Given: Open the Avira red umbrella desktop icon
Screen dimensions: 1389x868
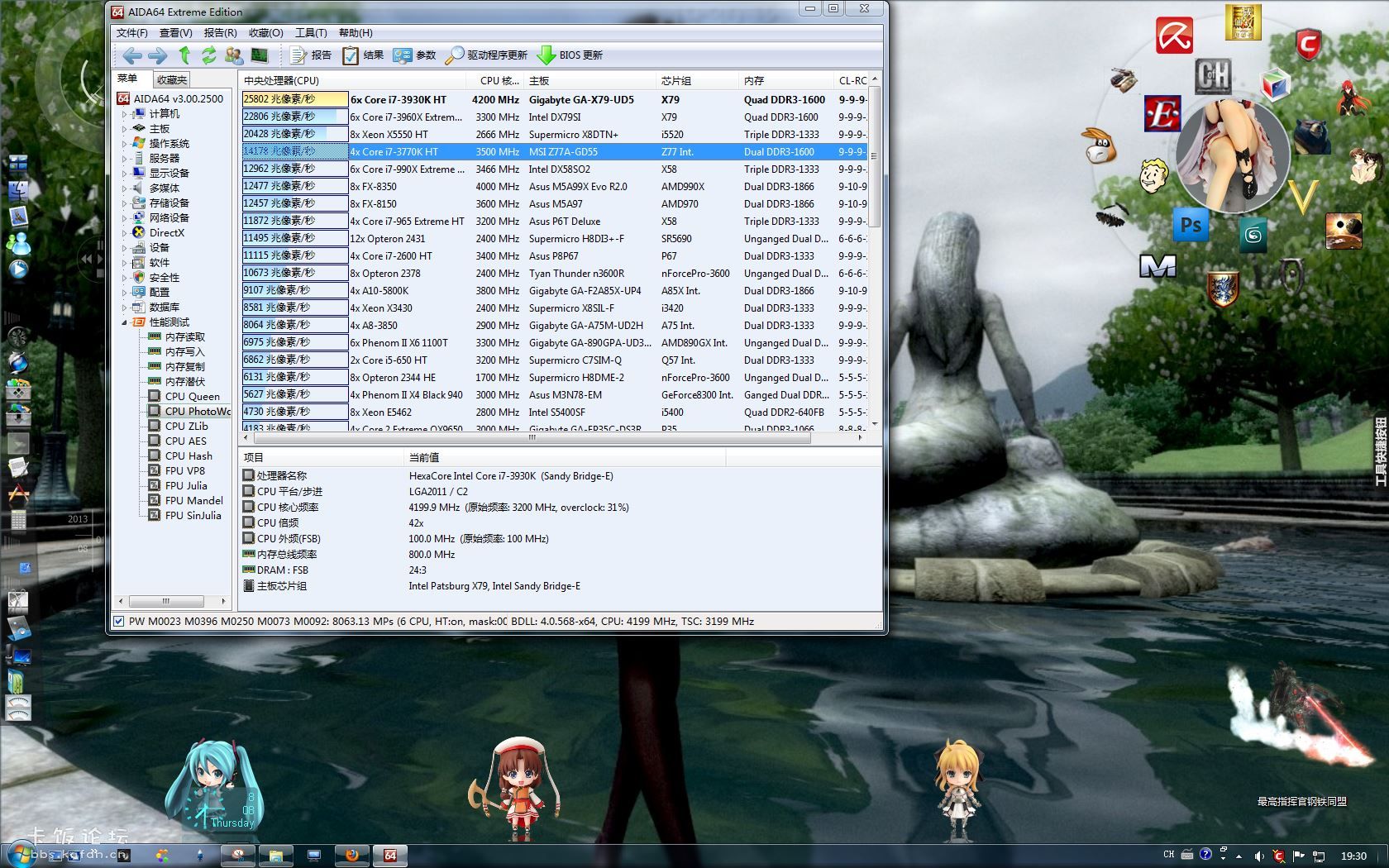Looking at the screenshot, I should point(1174,36).
